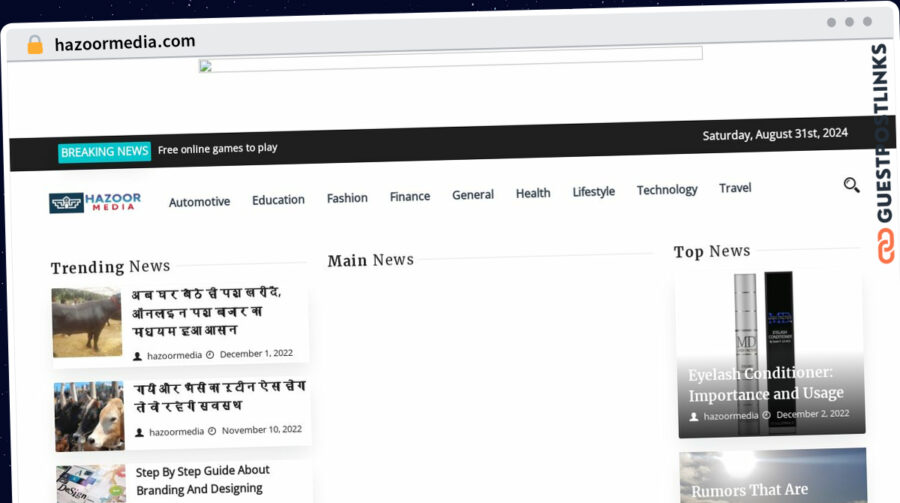Open the Lifestyle category

point(593,191)
